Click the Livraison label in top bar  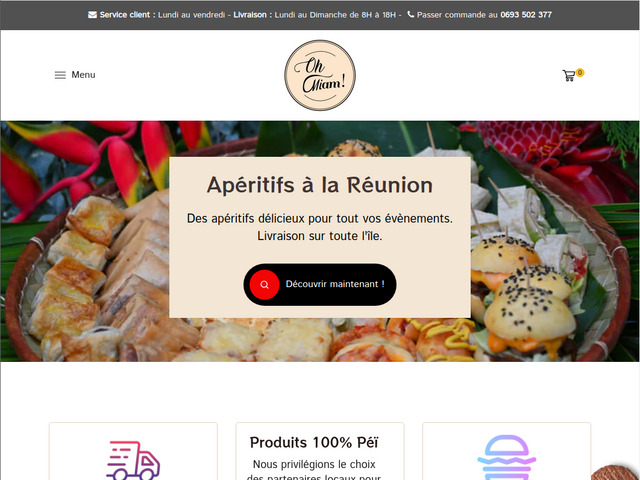click(250, 15)
